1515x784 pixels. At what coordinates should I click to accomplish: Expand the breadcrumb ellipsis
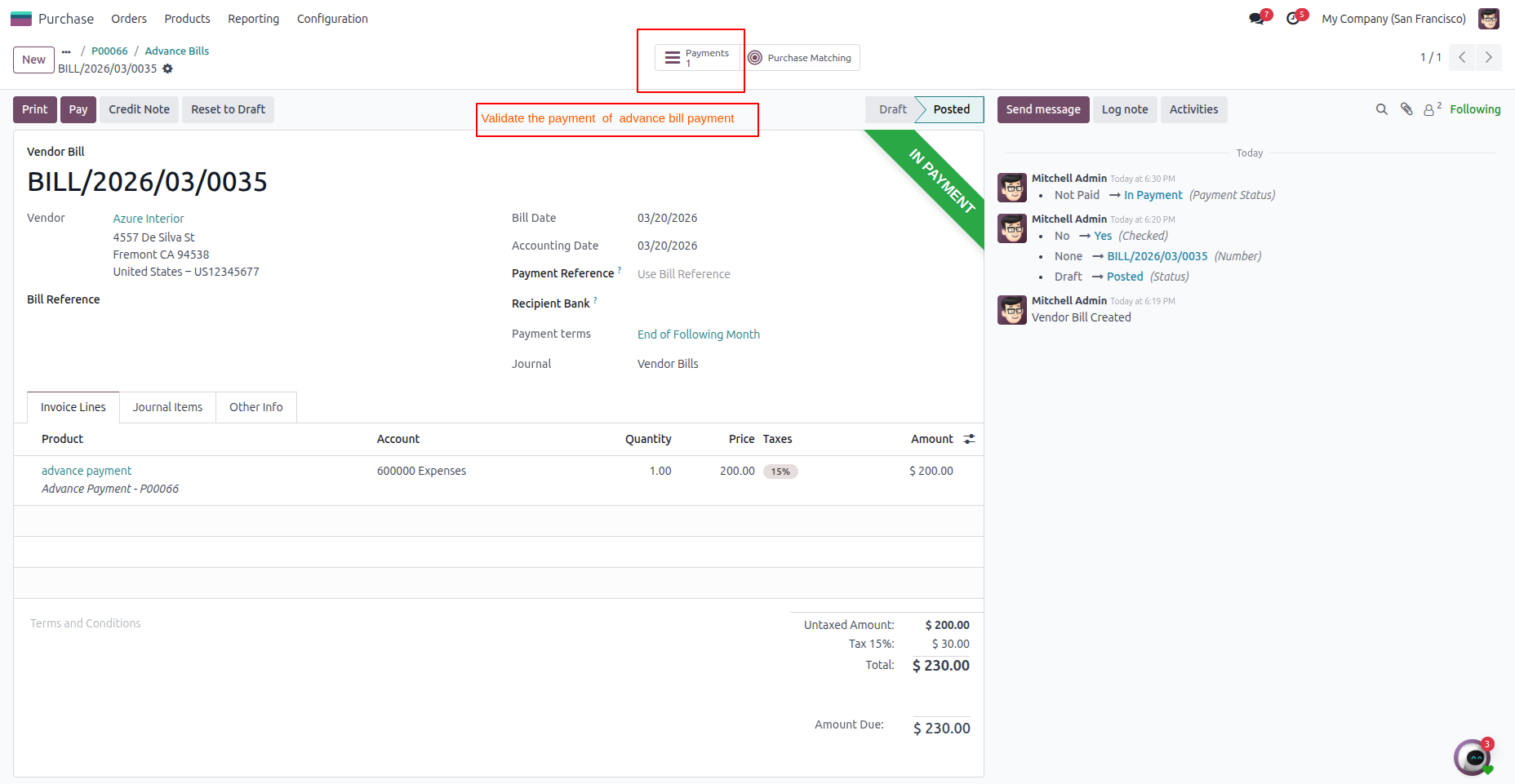[66, 51]
